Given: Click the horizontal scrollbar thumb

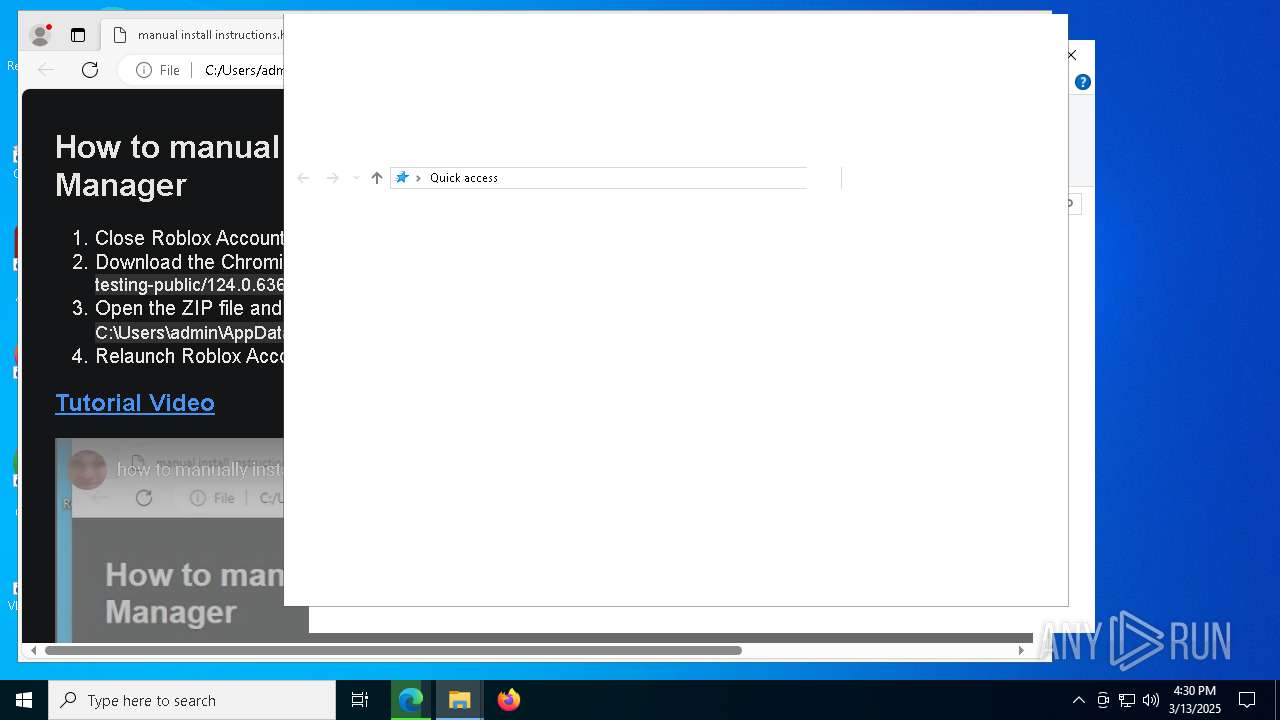Looking at the screenshot, I should coord(393,650).
